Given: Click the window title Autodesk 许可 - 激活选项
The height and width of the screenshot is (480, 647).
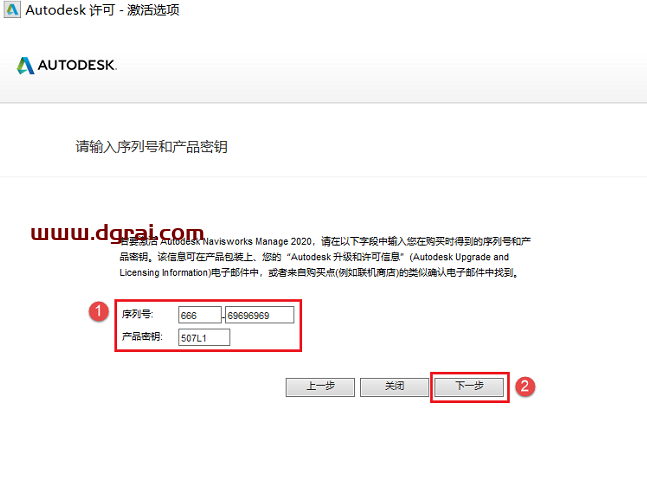Looking at the screenshot, I should point(102,10).
